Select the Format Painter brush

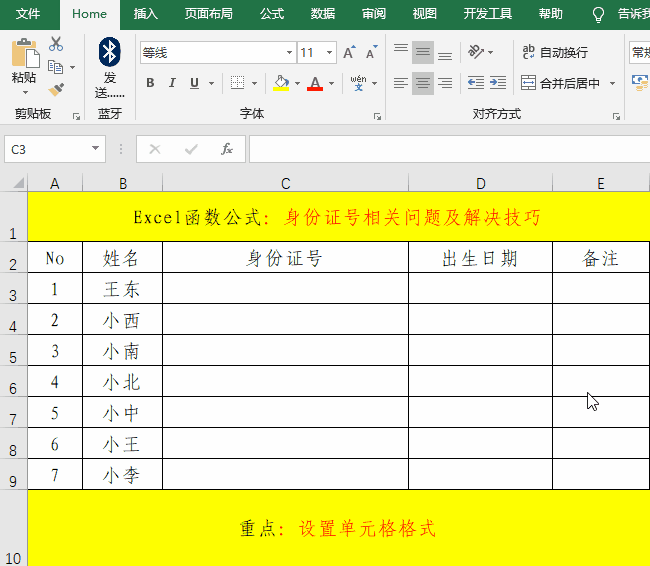point(56,90)
